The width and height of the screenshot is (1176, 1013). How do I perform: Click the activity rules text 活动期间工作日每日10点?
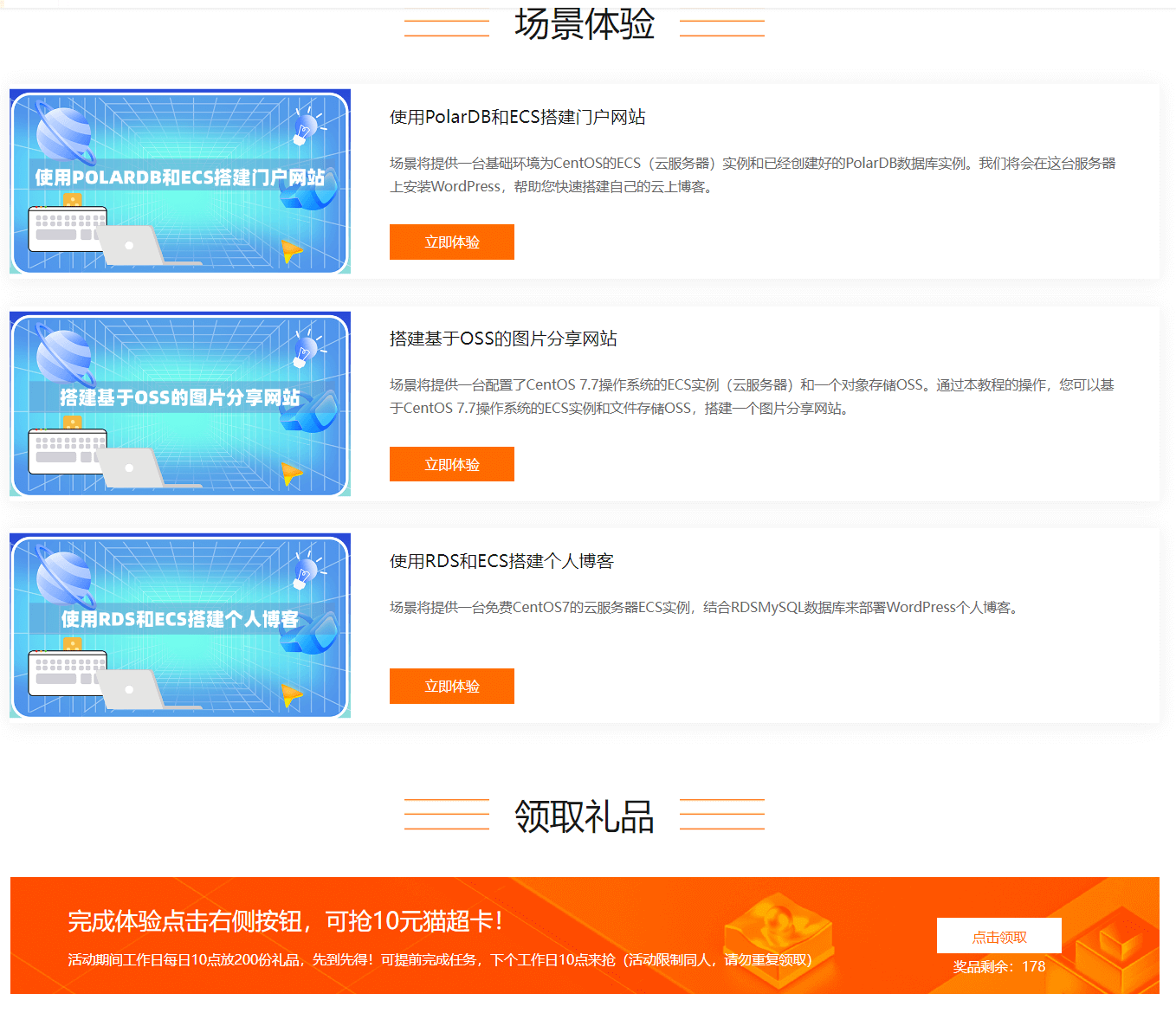pyautogui.click(x=440, y=960)
